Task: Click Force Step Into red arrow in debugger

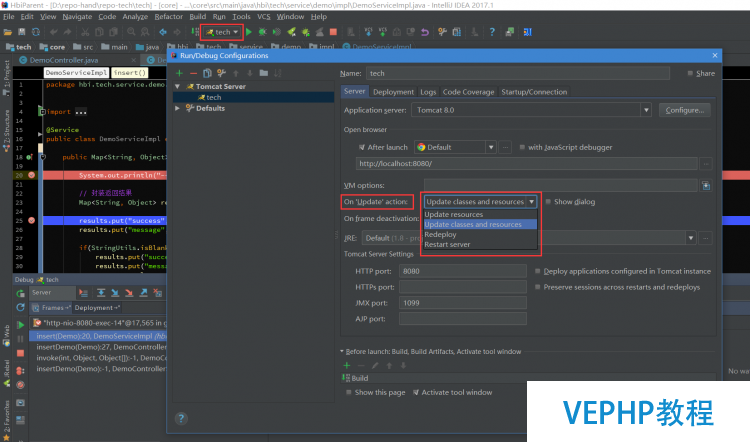Action: (129, 293)
